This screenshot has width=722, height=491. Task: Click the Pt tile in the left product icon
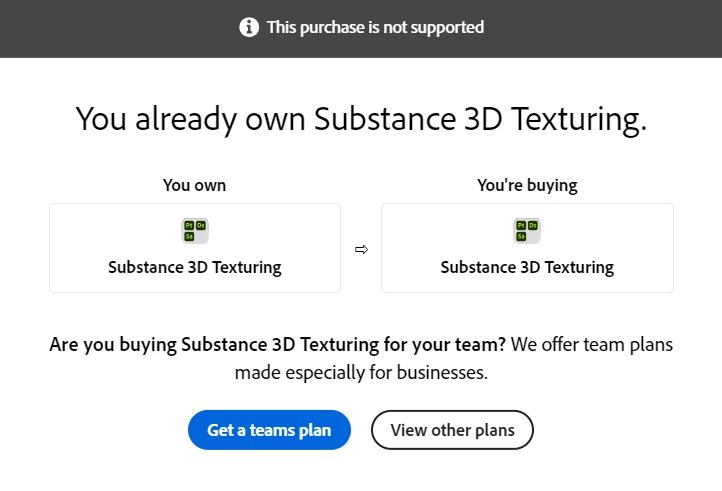point(189,226)
